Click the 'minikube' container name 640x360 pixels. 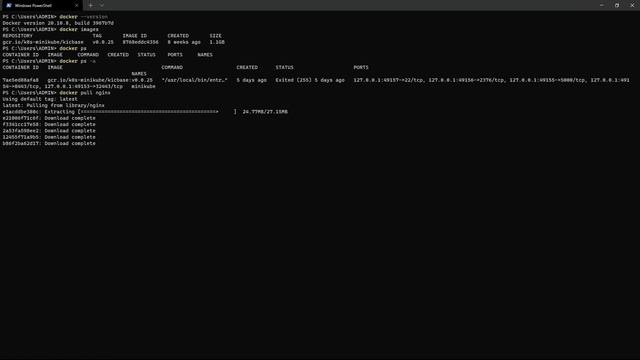coord(143,87)
